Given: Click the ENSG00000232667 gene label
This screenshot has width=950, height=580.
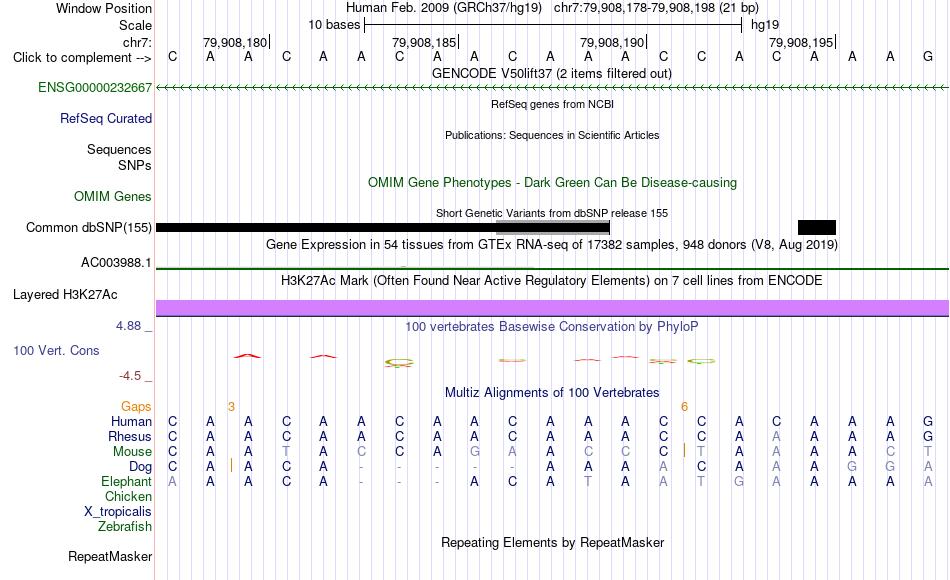Looking at the screenshot, I should [95, 88].
